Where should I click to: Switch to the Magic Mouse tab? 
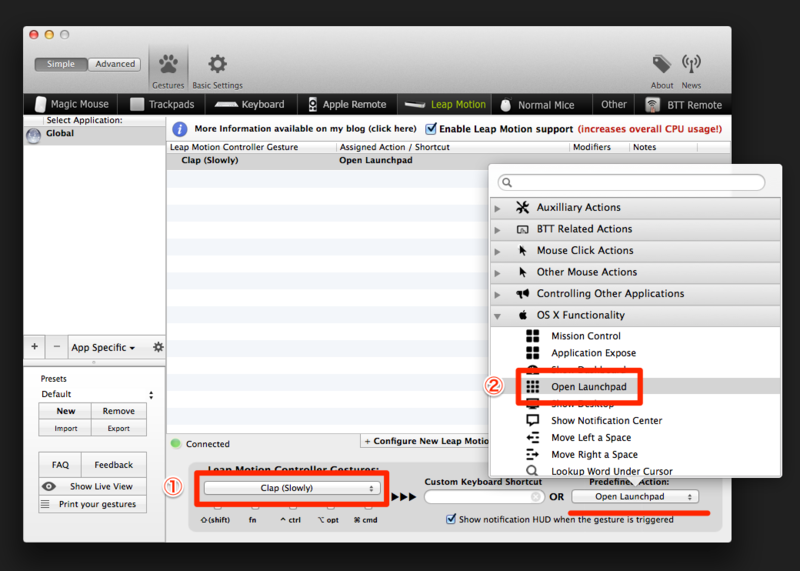tap(71, 104)
